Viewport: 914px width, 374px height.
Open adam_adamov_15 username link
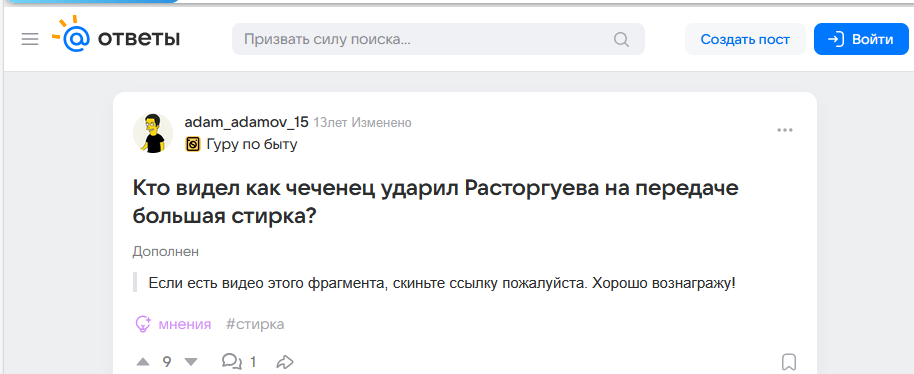coord(247,122)
